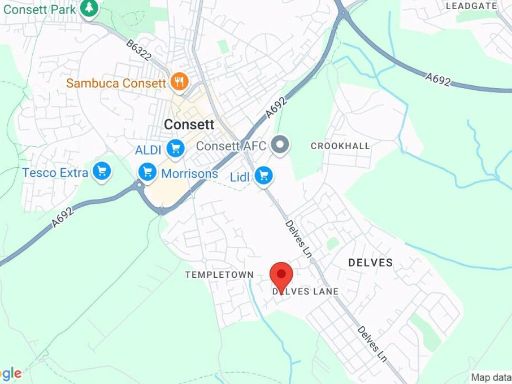Click the ALDI shopping cart icon
The image size is (512, 384).
[x=175, y=149]
